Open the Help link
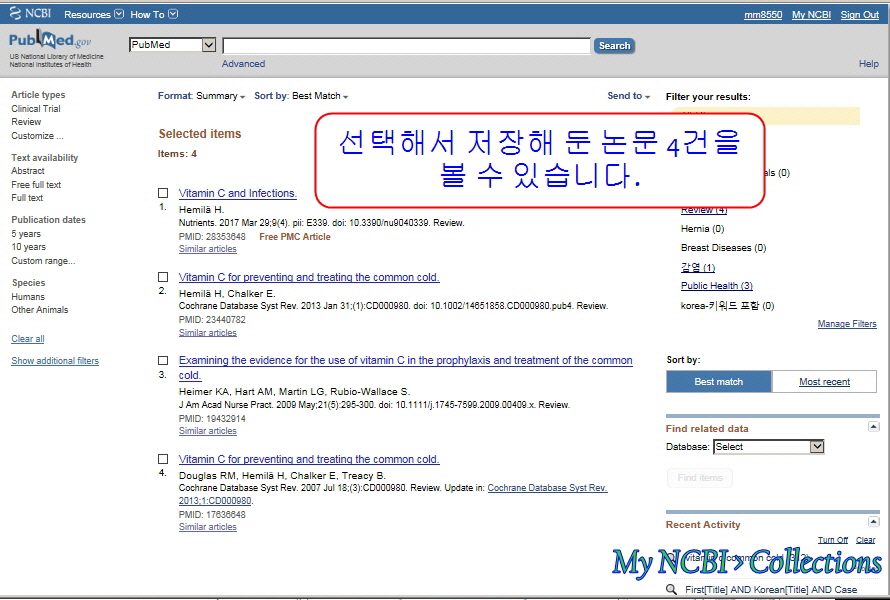 click(x=868, y=64)
